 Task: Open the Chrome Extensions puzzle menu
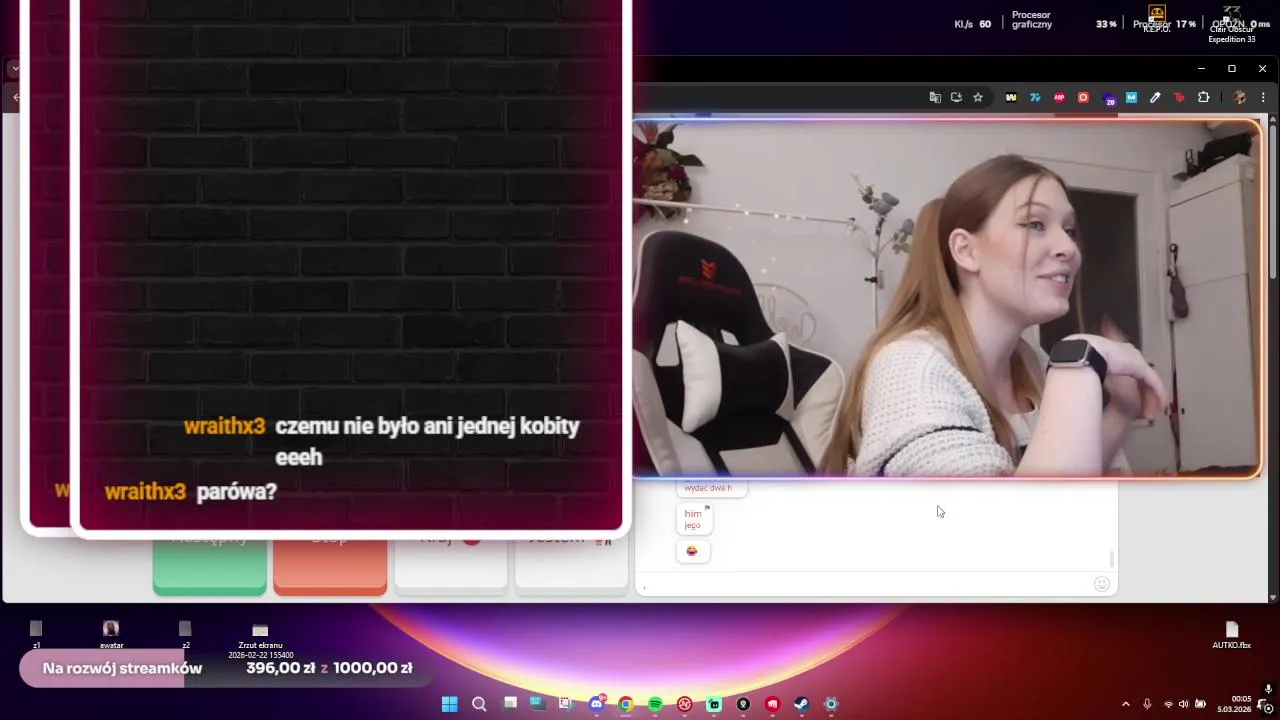pos(1203,97)
